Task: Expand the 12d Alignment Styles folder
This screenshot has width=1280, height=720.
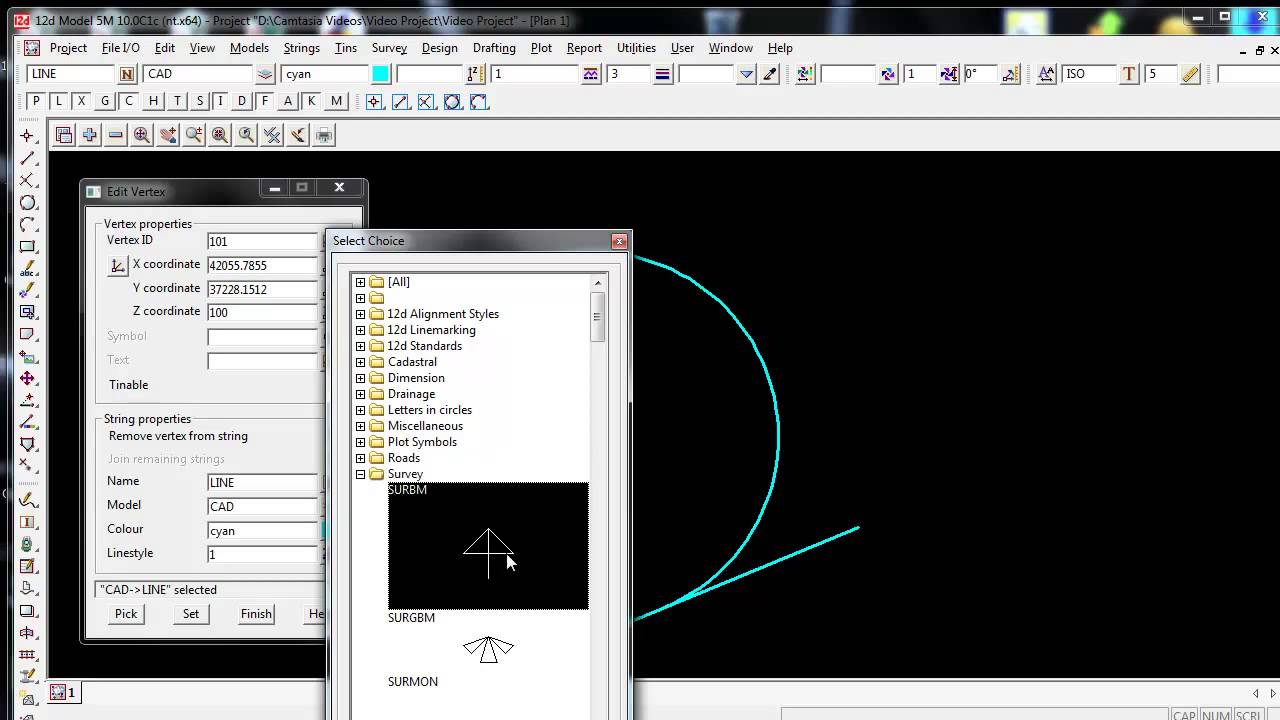Action: (360, 314)
